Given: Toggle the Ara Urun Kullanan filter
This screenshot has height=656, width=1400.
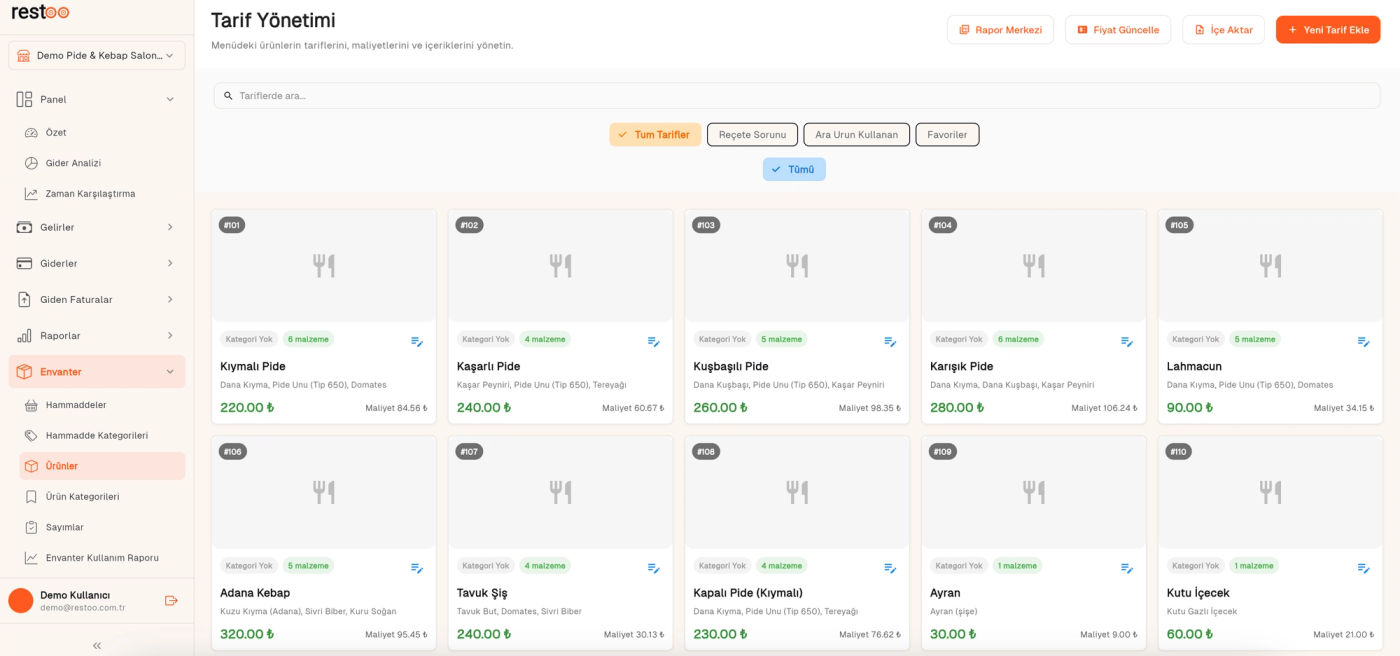Looking at the screenshot, I should 857,134.
